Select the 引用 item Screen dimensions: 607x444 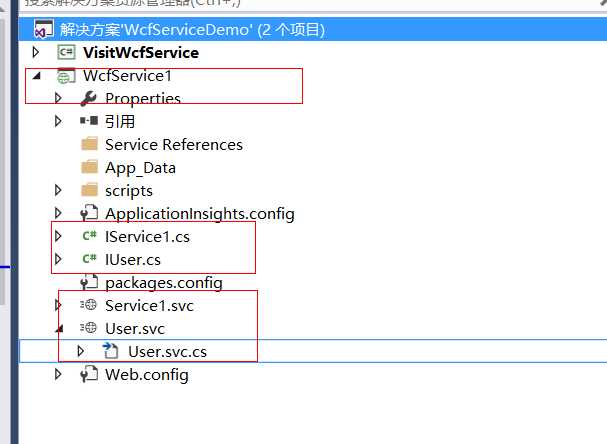click(120, 121)
